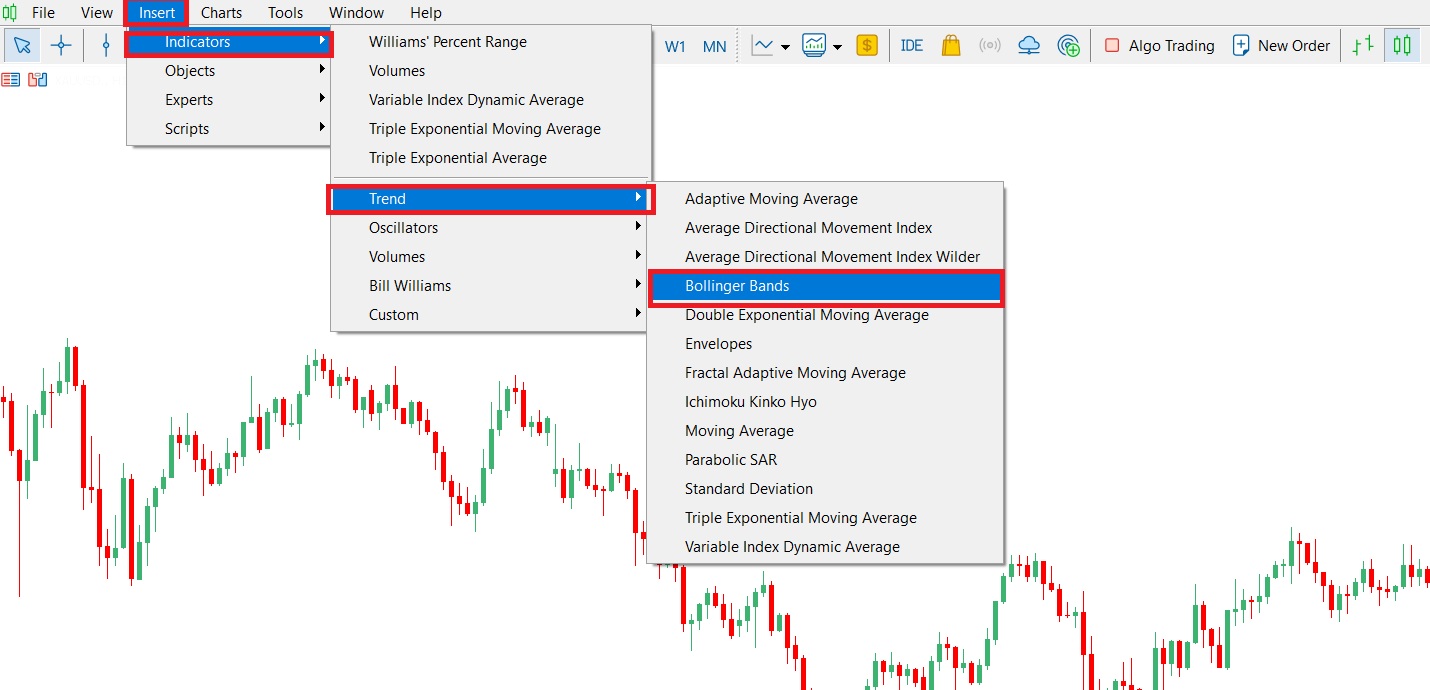Viewport: 1430px width, 690px height.
Task: Toggle the Algo Trading button
Action: pos(1159,45)
